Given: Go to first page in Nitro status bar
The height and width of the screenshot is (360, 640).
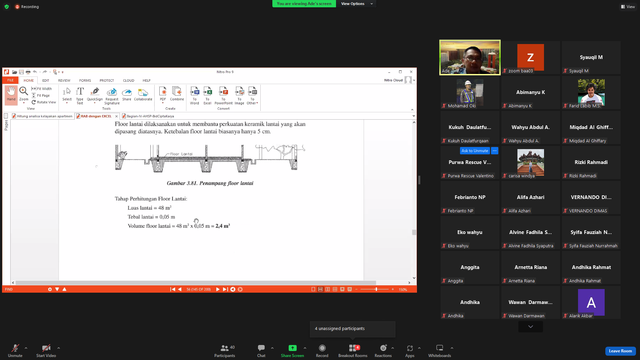Looking at the screenshot, I should [173, 289].
